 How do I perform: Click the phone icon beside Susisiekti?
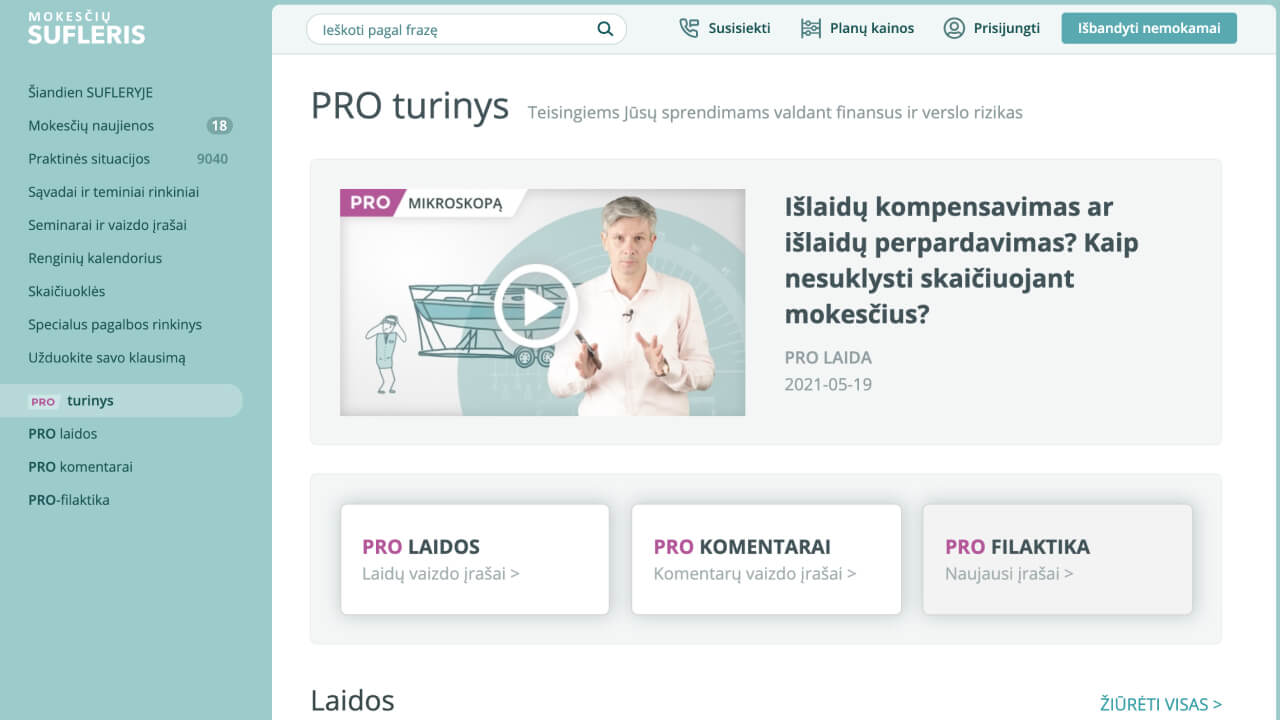click(x=689, y=28)
